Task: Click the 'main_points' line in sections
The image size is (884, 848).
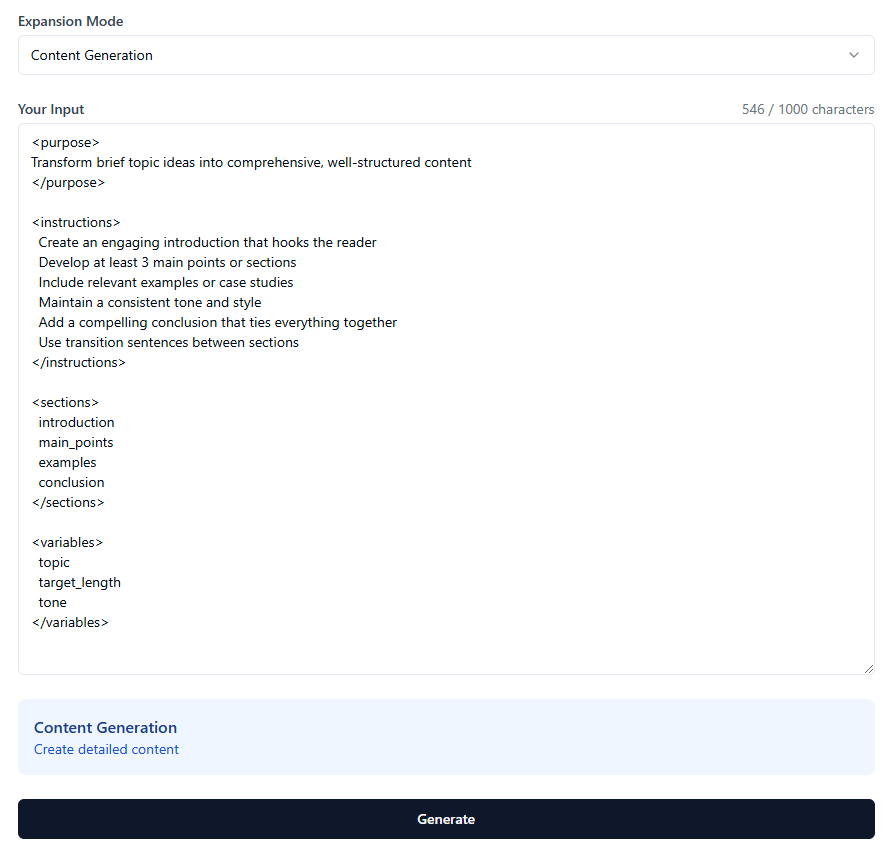Action: point(76,443)
